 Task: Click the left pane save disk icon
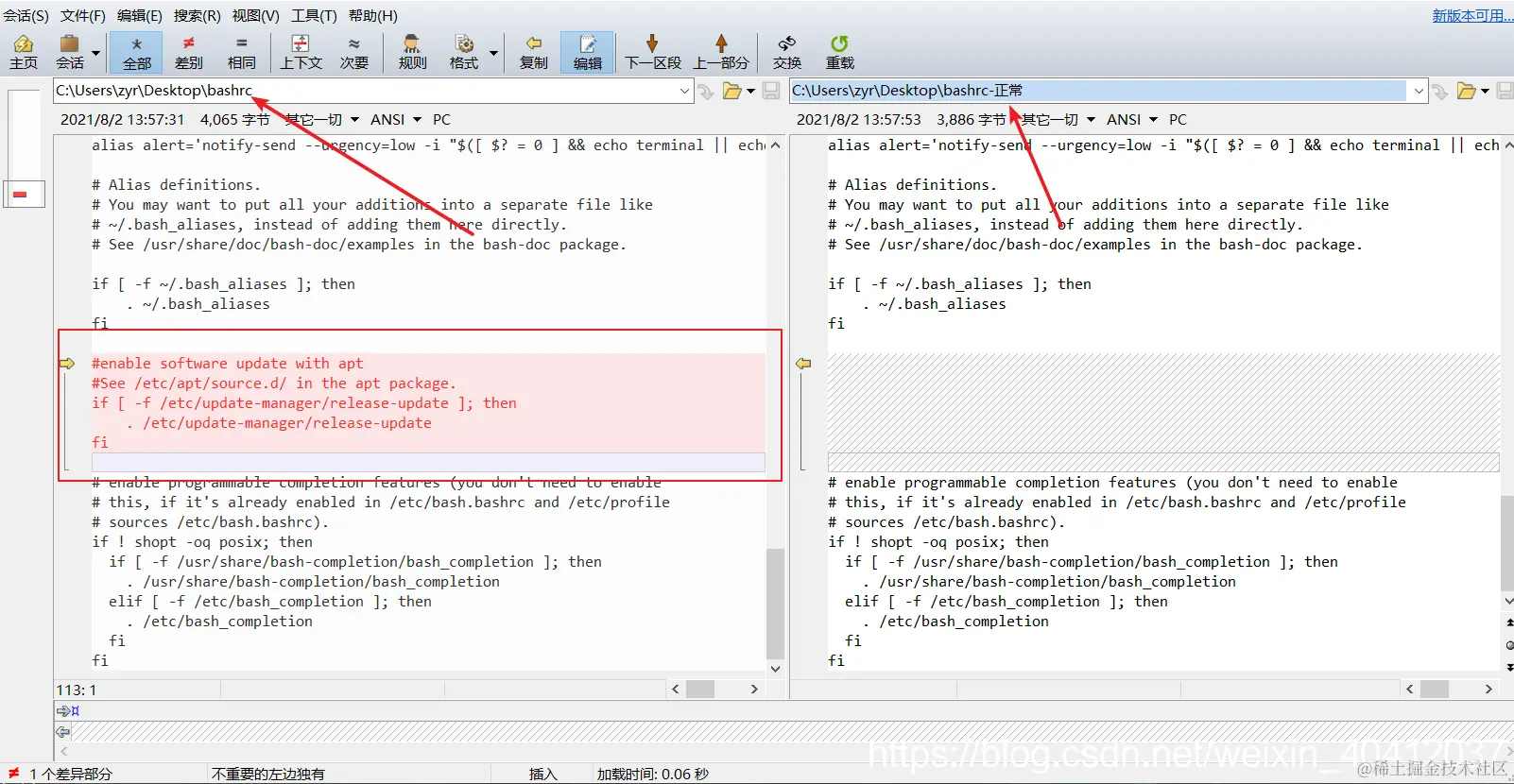coord(771,91)
